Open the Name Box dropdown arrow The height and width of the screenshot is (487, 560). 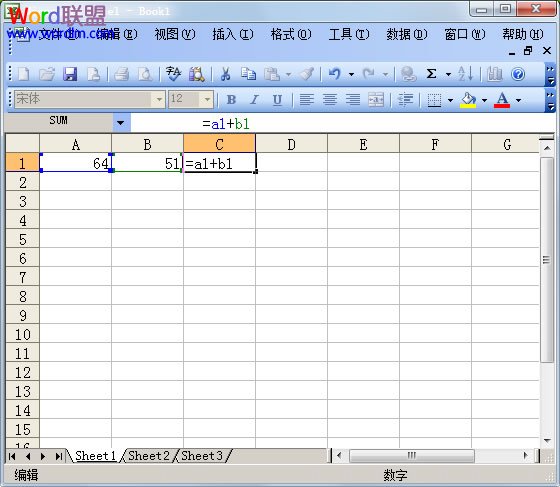pos(121,123)
